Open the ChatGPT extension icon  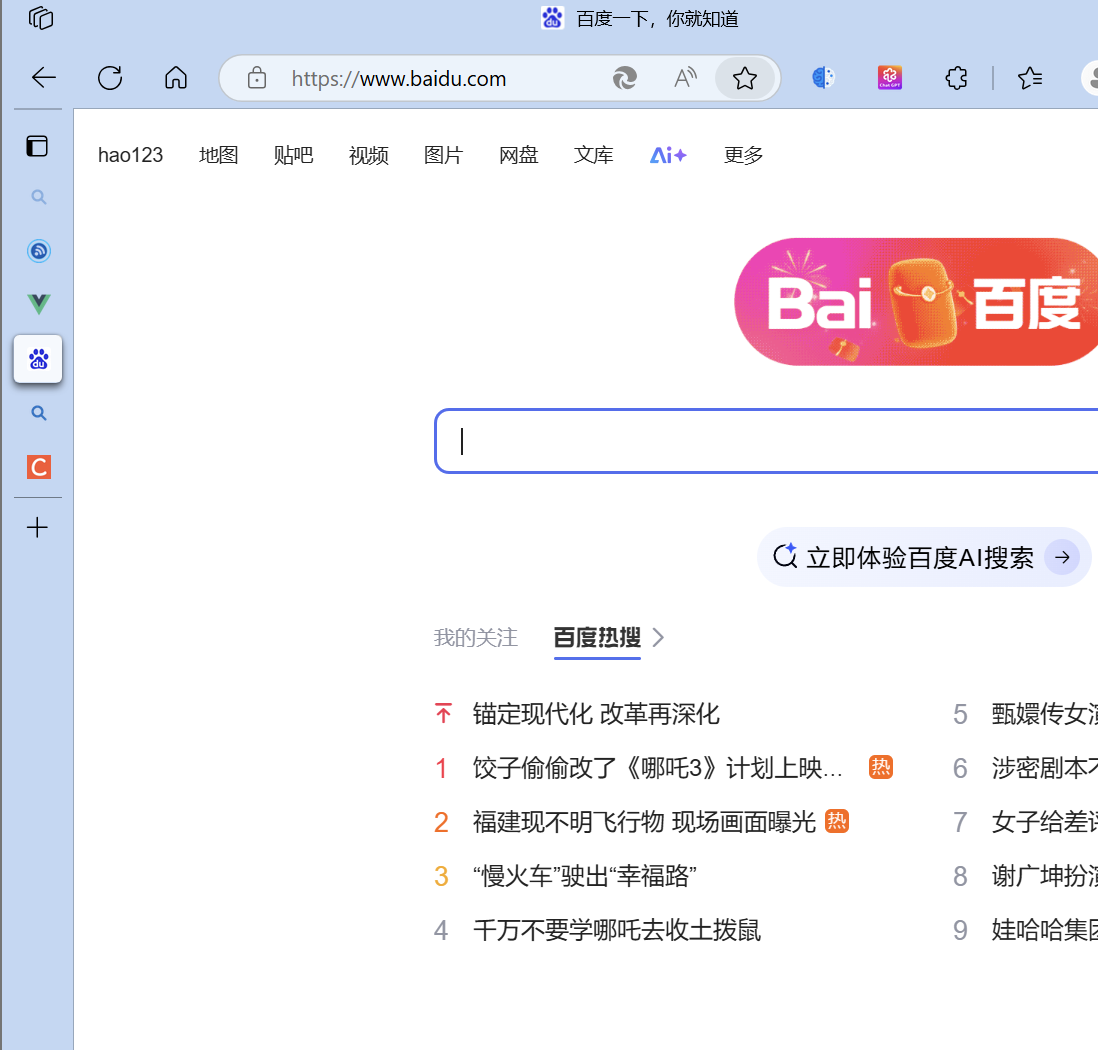[890, 77]
